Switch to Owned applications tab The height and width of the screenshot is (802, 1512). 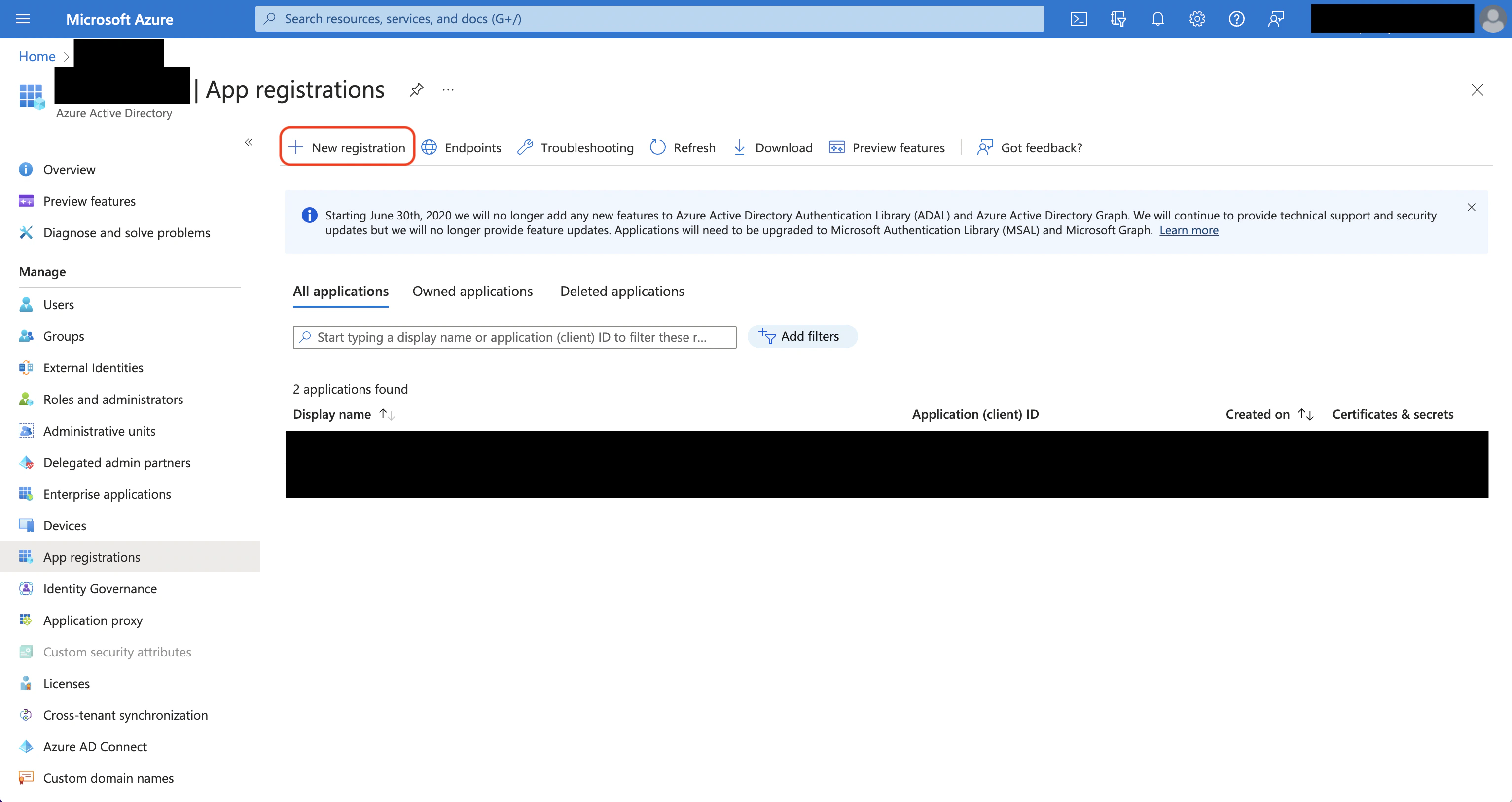[472, 291]
